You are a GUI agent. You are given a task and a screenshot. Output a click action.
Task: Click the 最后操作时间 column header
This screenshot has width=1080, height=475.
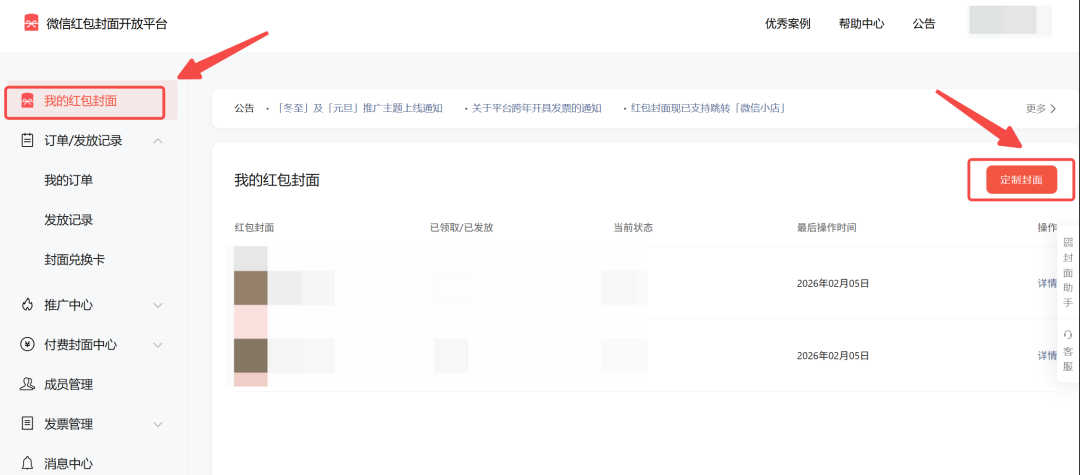coord(827,227)
